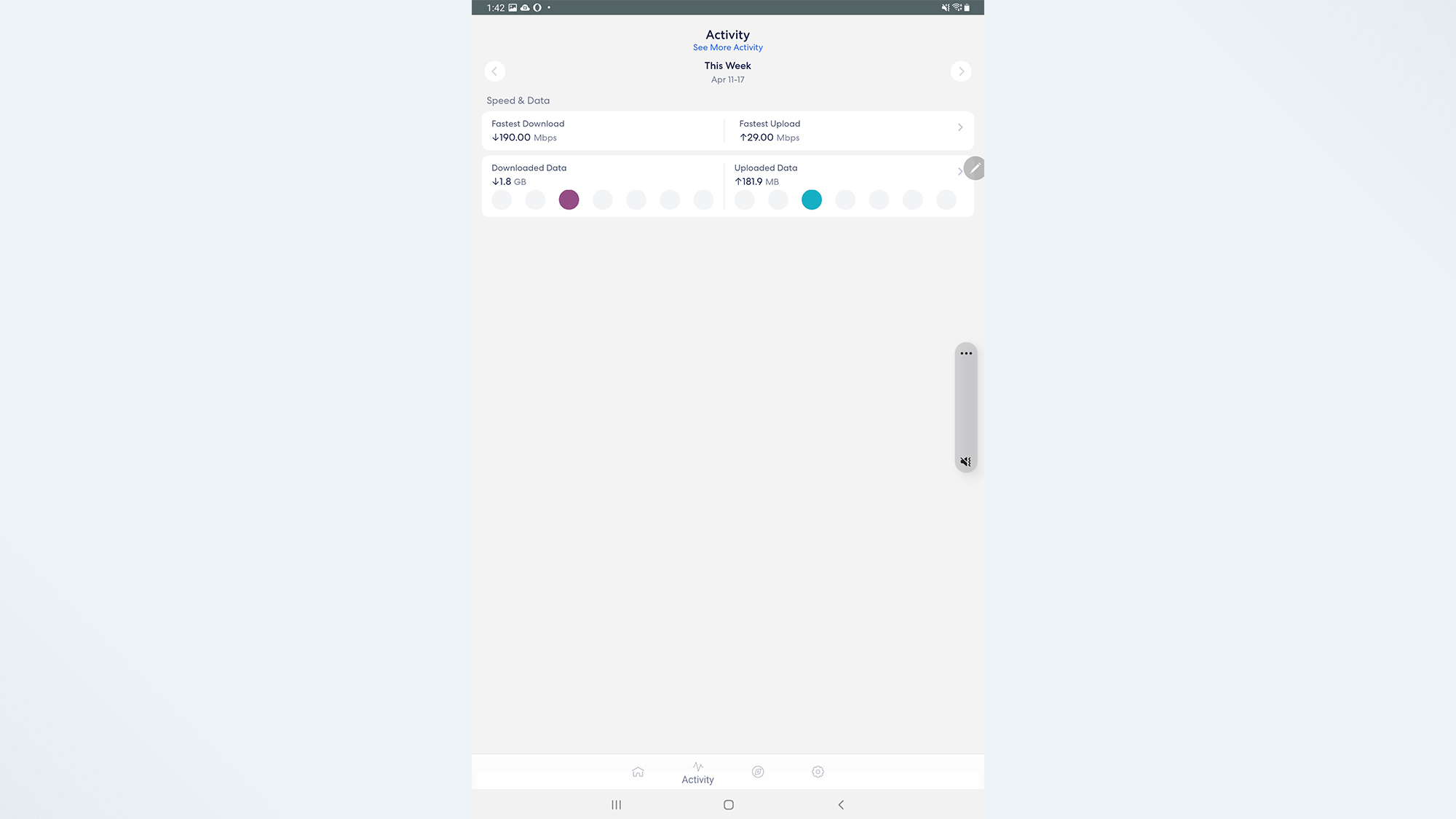
Task: Click the person/account icon in bottom nav
Action: pos(758,771)
